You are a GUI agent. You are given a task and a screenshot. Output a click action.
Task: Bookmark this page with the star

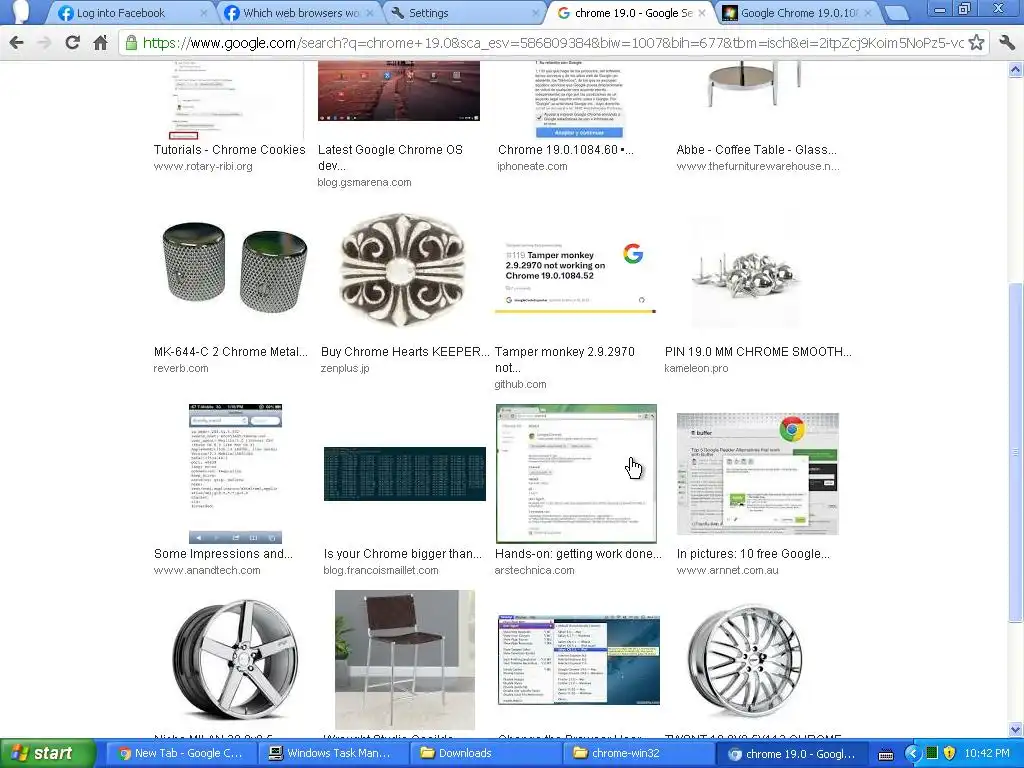pos(976,42)
